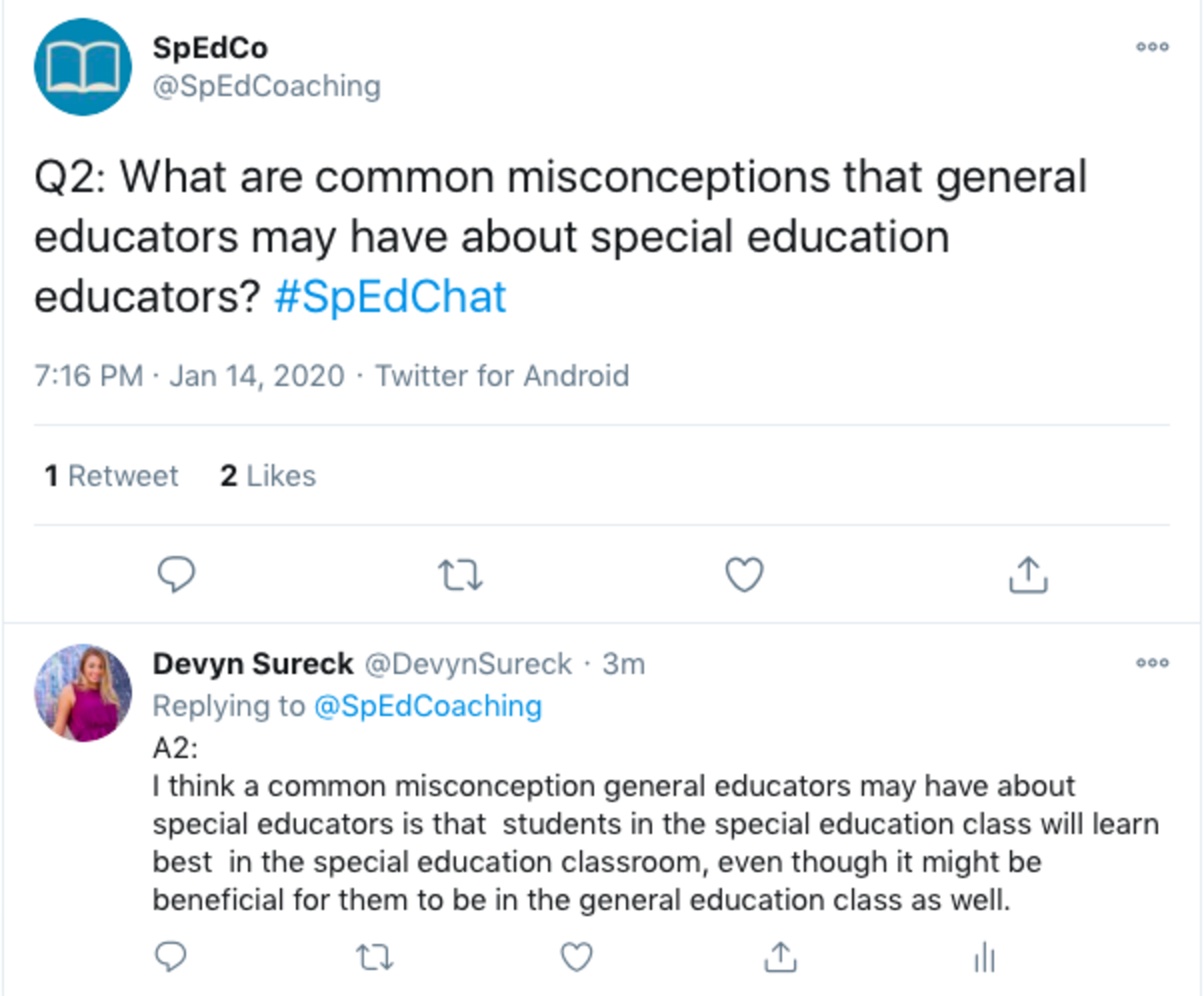Click the SpEdCo display name

[x=210, y=48]
